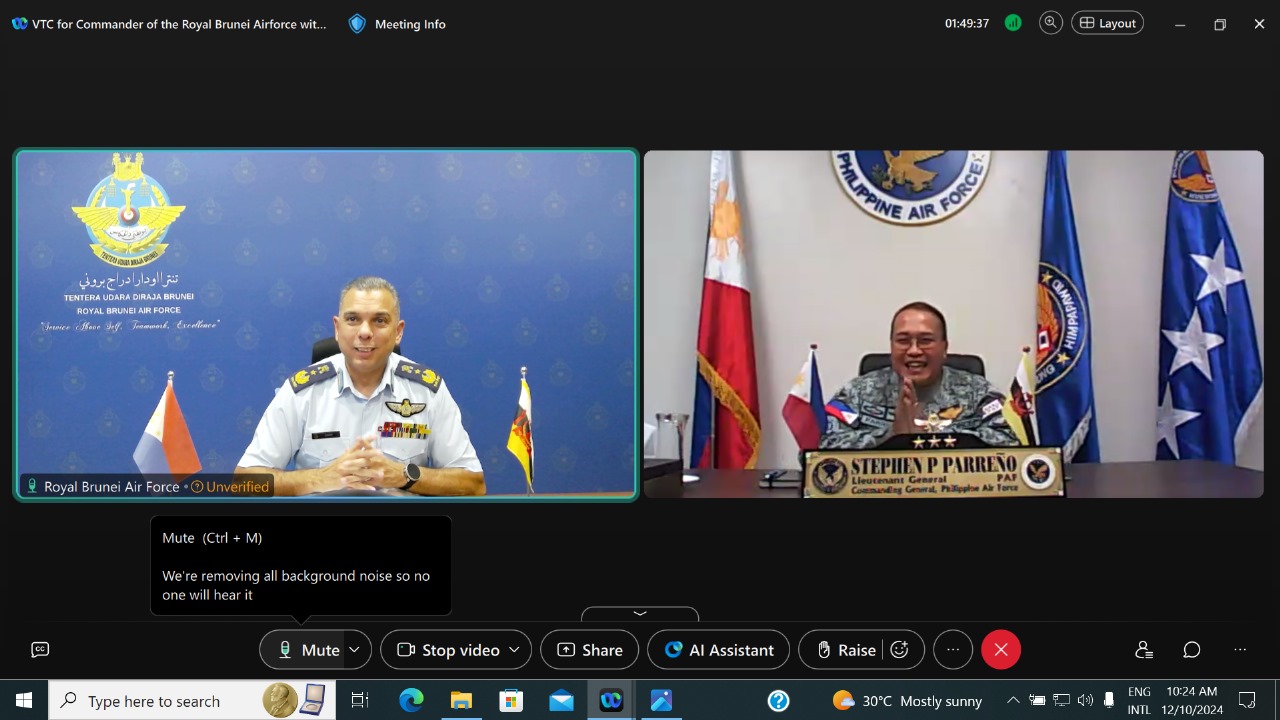Open the emoji reactions picker
The width and height of the screenshot is (1280, 720).
[900, 650]
